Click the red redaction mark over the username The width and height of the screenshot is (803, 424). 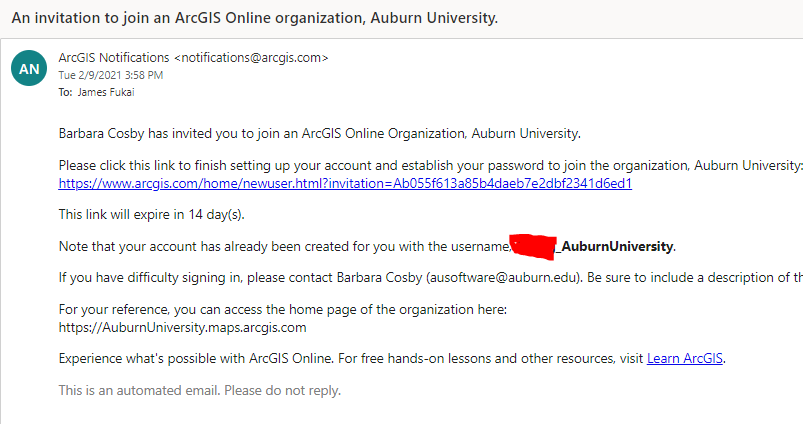(x=534, y=246)
